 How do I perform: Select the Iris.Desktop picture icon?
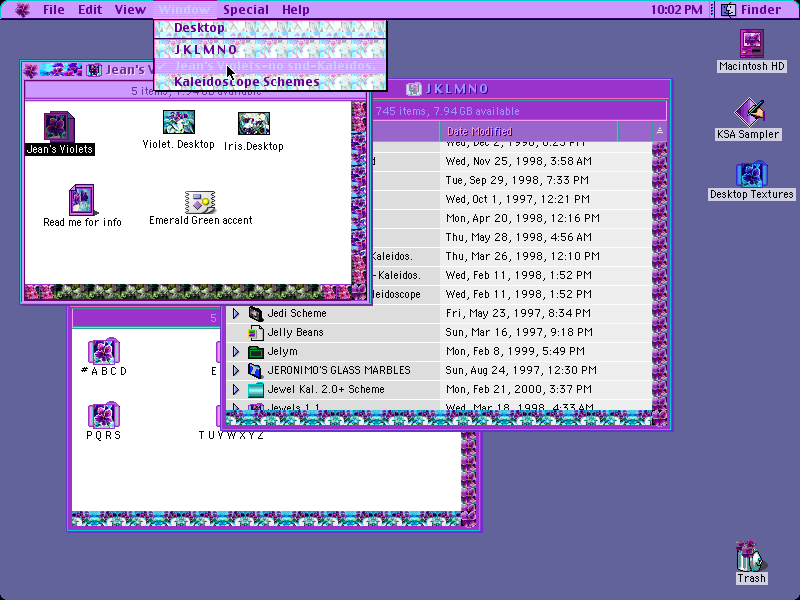254,123
